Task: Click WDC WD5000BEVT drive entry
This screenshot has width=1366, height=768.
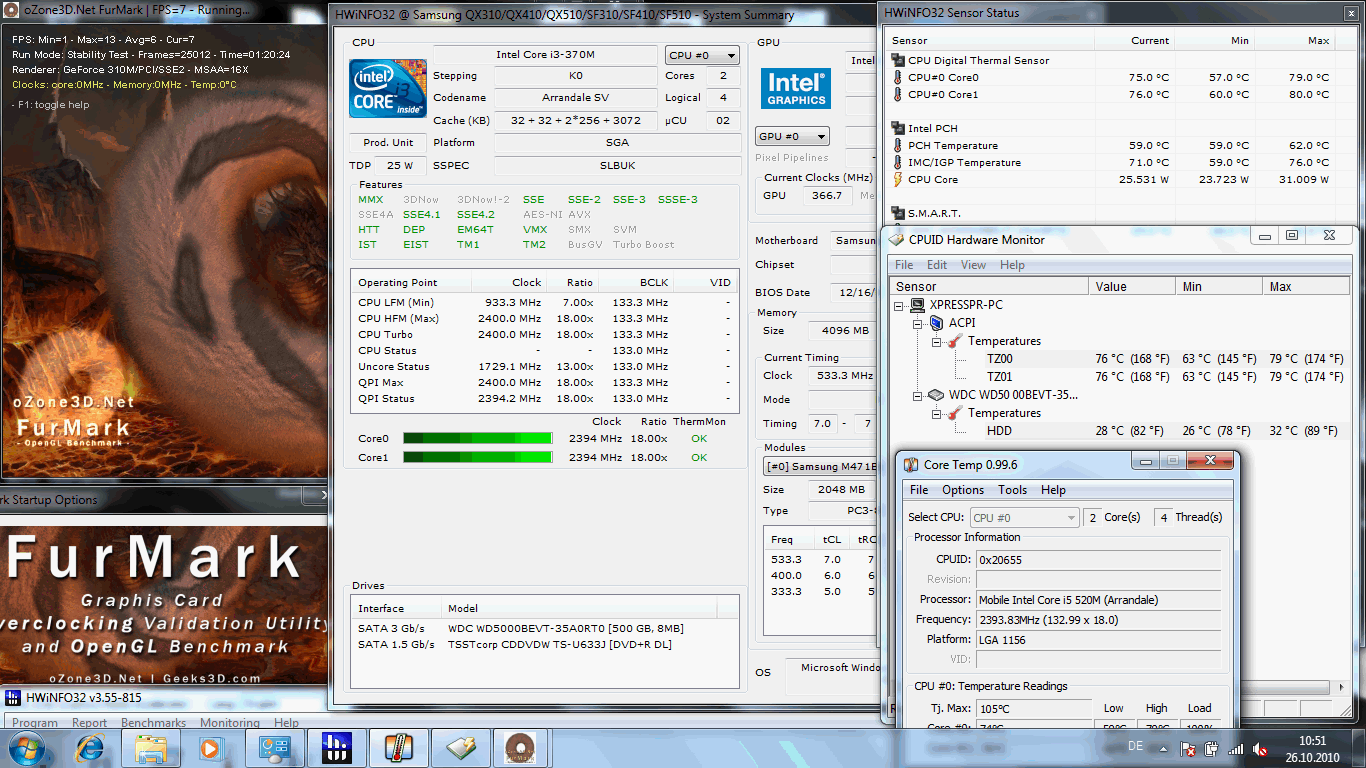Action: tap(545, 628)
